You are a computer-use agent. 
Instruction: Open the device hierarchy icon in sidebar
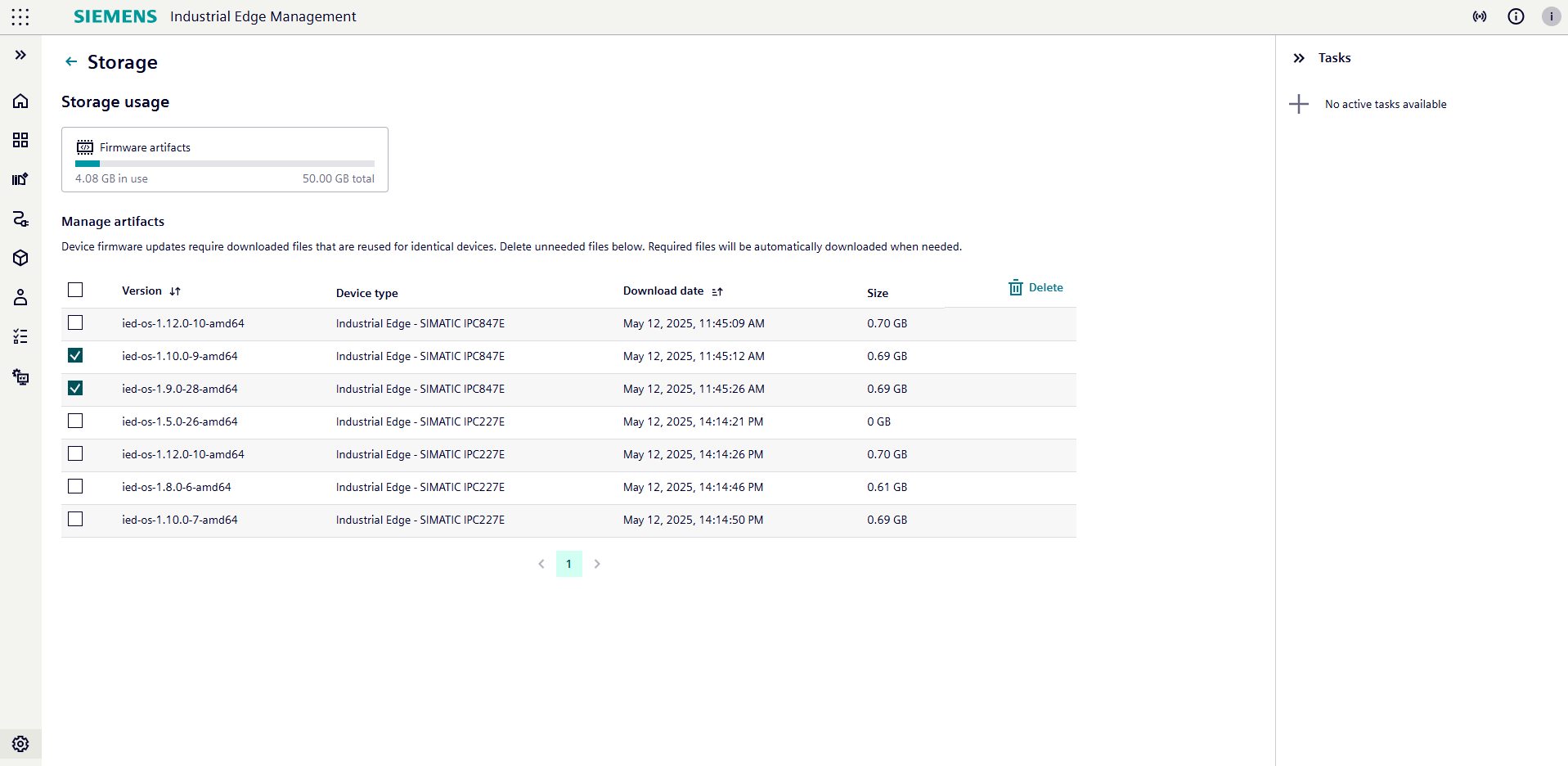[20, 376]
